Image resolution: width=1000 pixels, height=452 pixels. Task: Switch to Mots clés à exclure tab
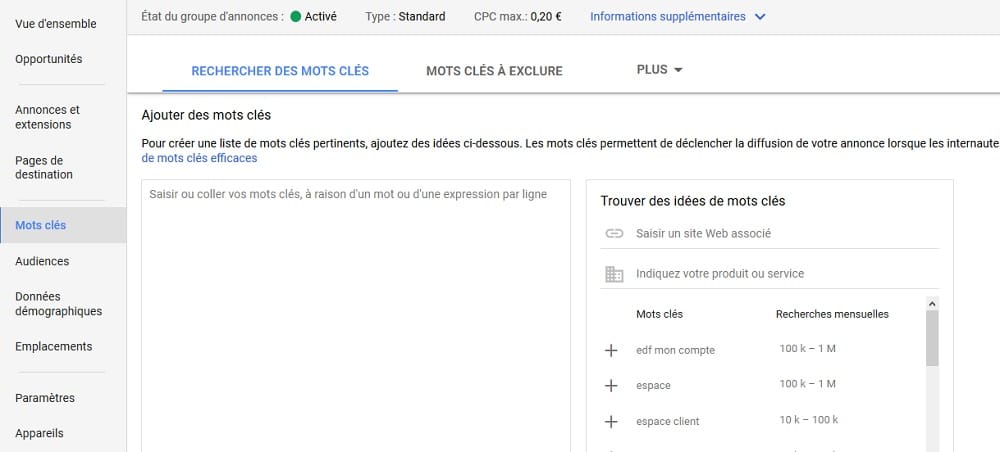coord(494,71)
